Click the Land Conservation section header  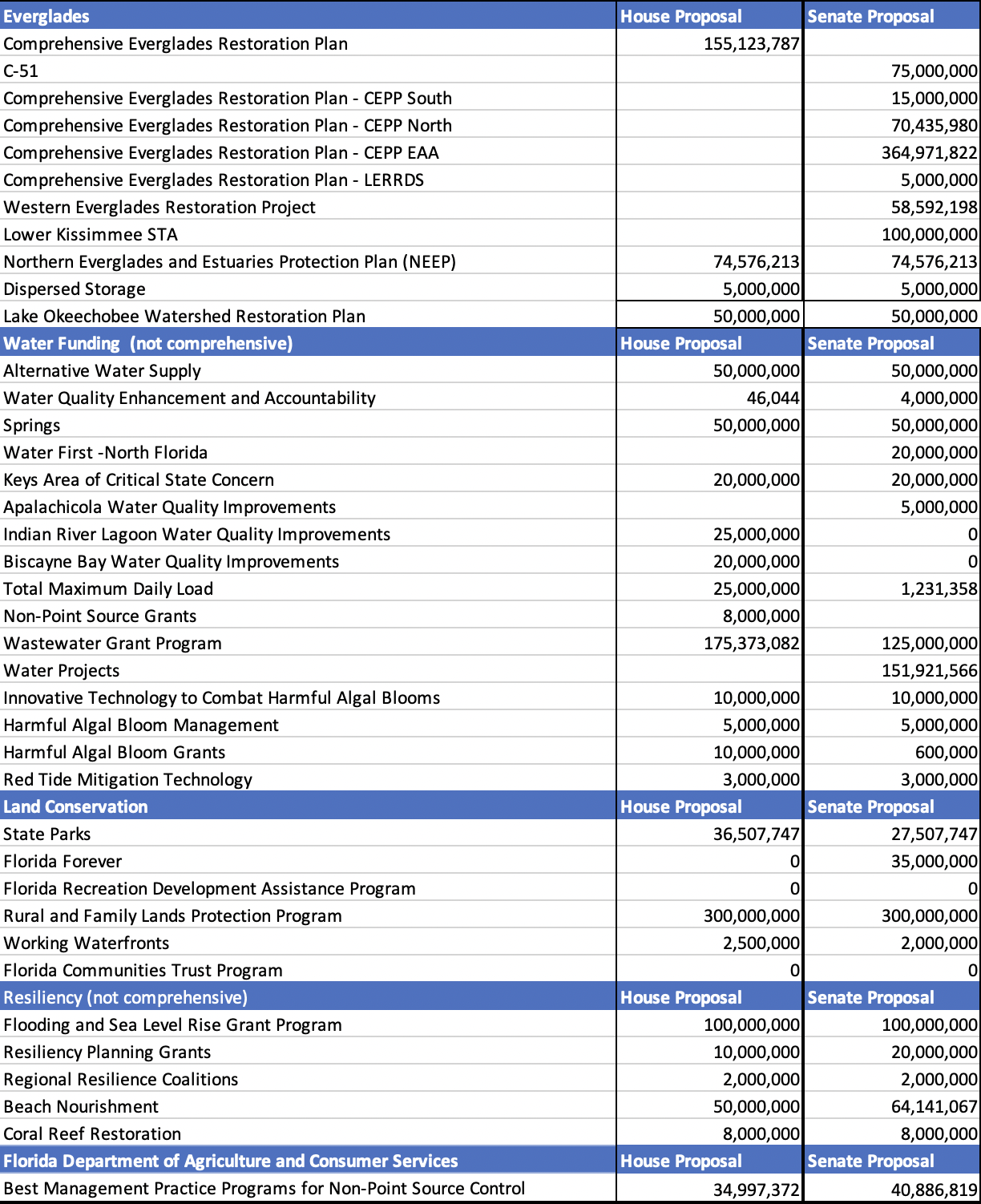[76, 806]
